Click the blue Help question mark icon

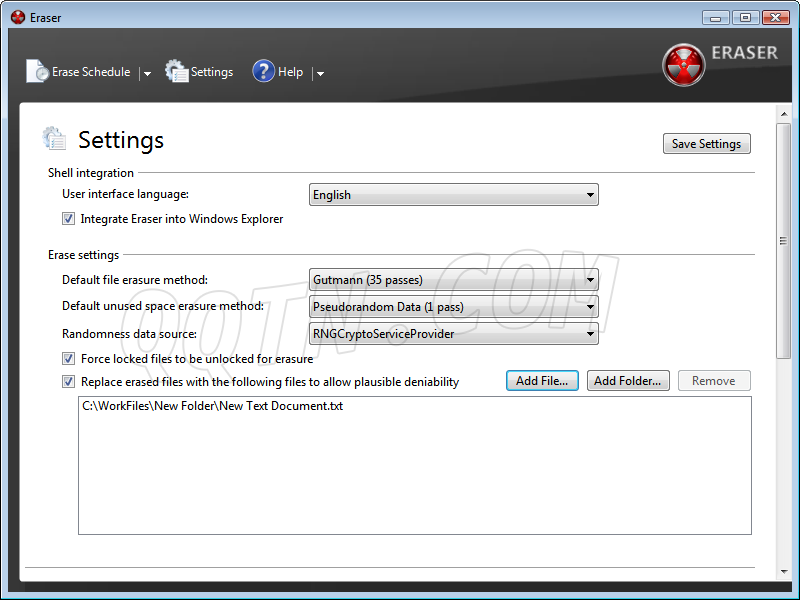click(x=263, y=72)
